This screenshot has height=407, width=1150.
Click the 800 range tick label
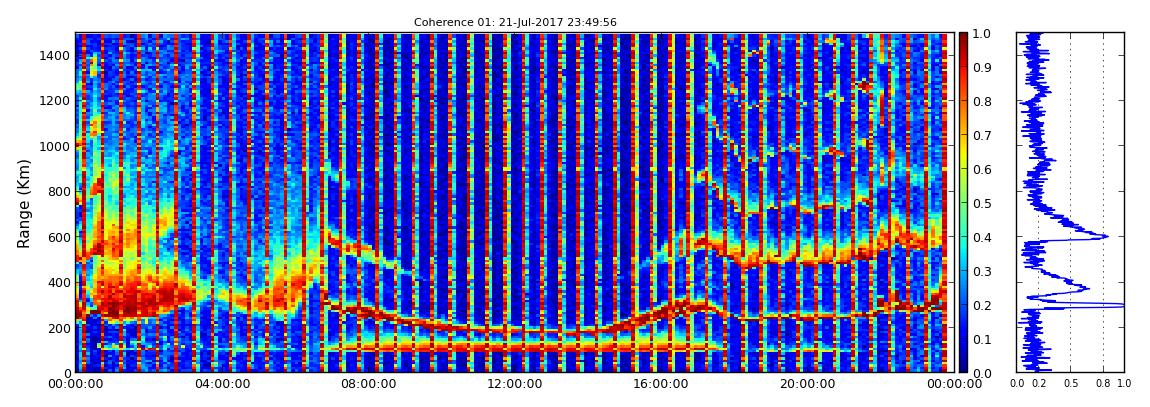coord(59,191)
